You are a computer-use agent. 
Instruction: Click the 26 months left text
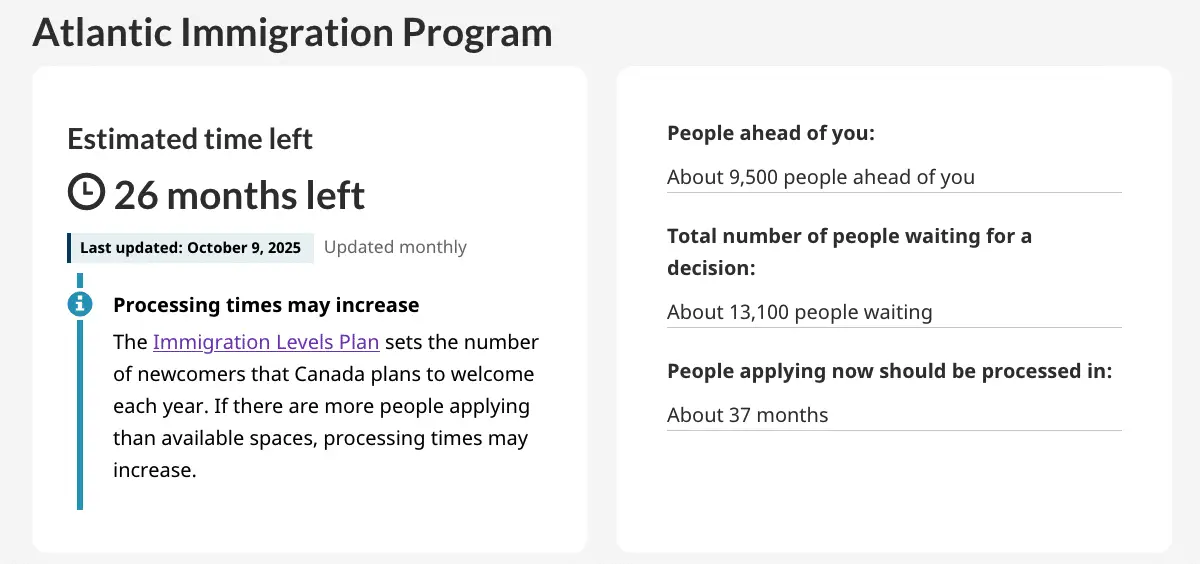tap(240, 195)
